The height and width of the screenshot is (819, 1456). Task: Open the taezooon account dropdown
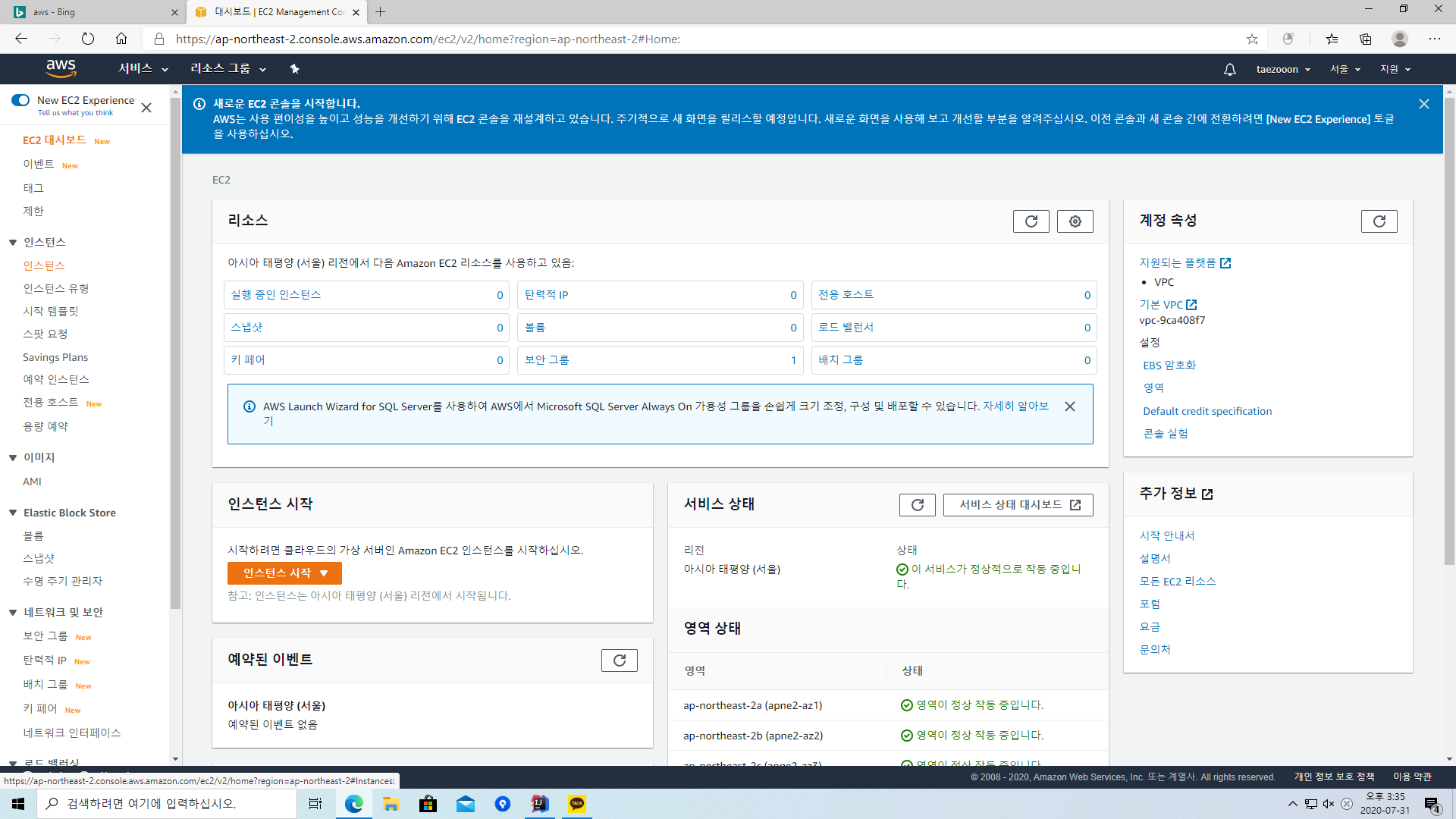[1283, 69]
